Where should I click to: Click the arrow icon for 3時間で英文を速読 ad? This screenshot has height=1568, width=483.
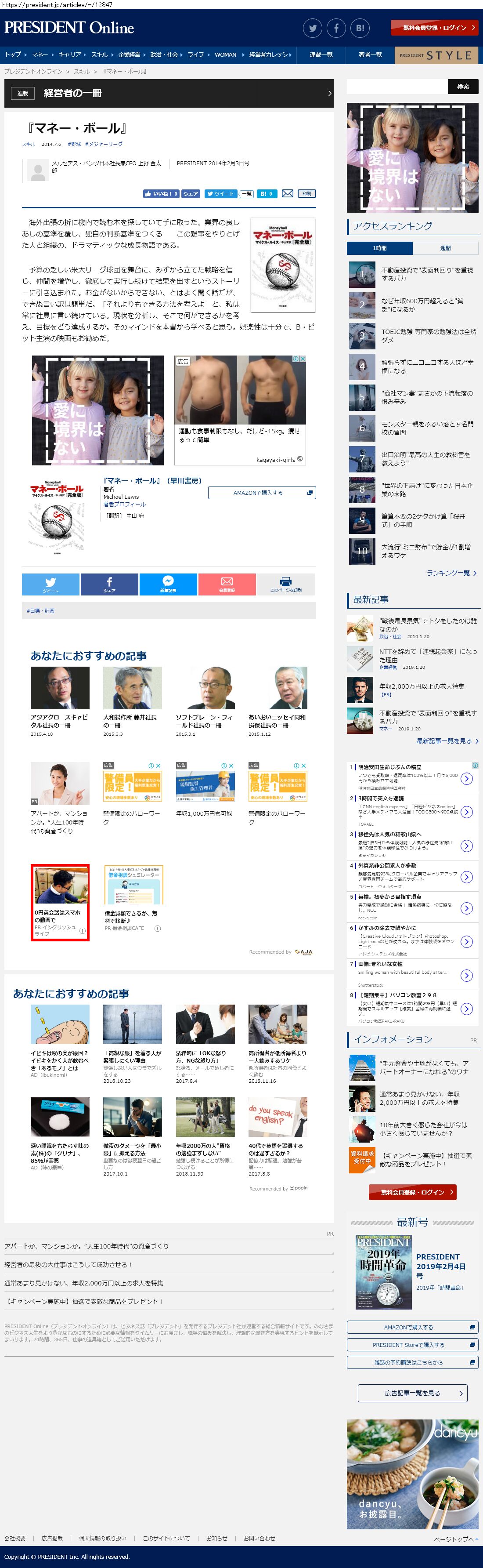point(467,812)
